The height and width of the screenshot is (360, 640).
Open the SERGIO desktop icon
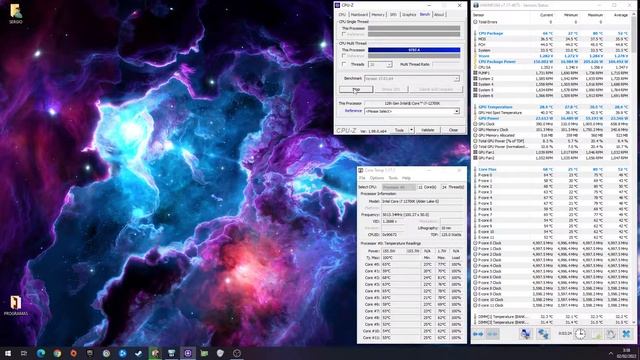pyautogui.click(x=16, y=13)
